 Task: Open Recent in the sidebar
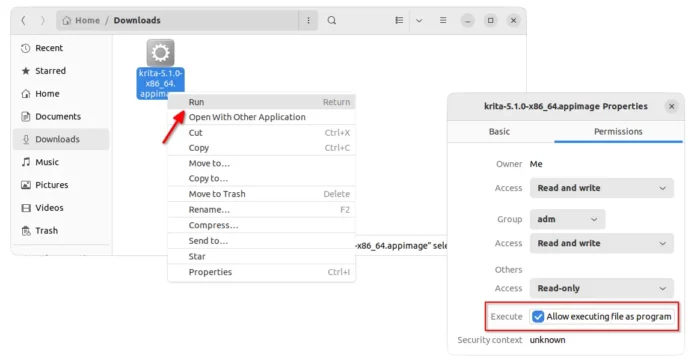coord(61,48)
